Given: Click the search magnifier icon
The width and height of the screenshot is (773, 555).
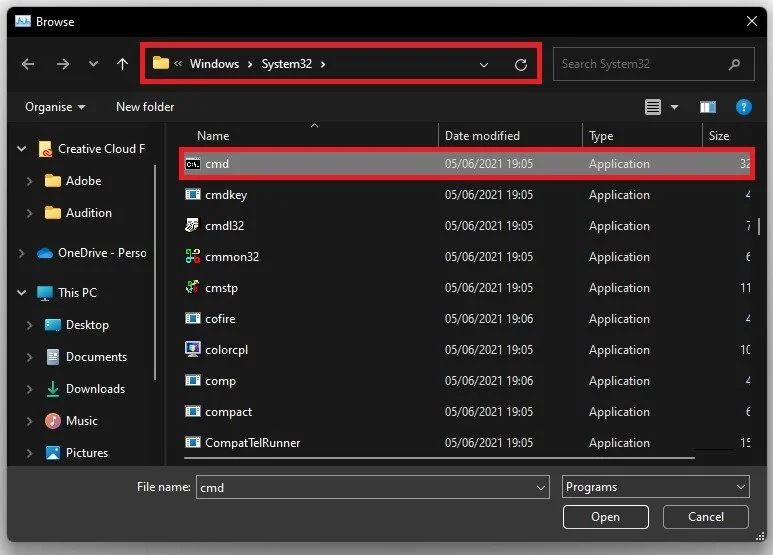Looking at the screenshot, I should pyautogui.click(x=734, y=64).
